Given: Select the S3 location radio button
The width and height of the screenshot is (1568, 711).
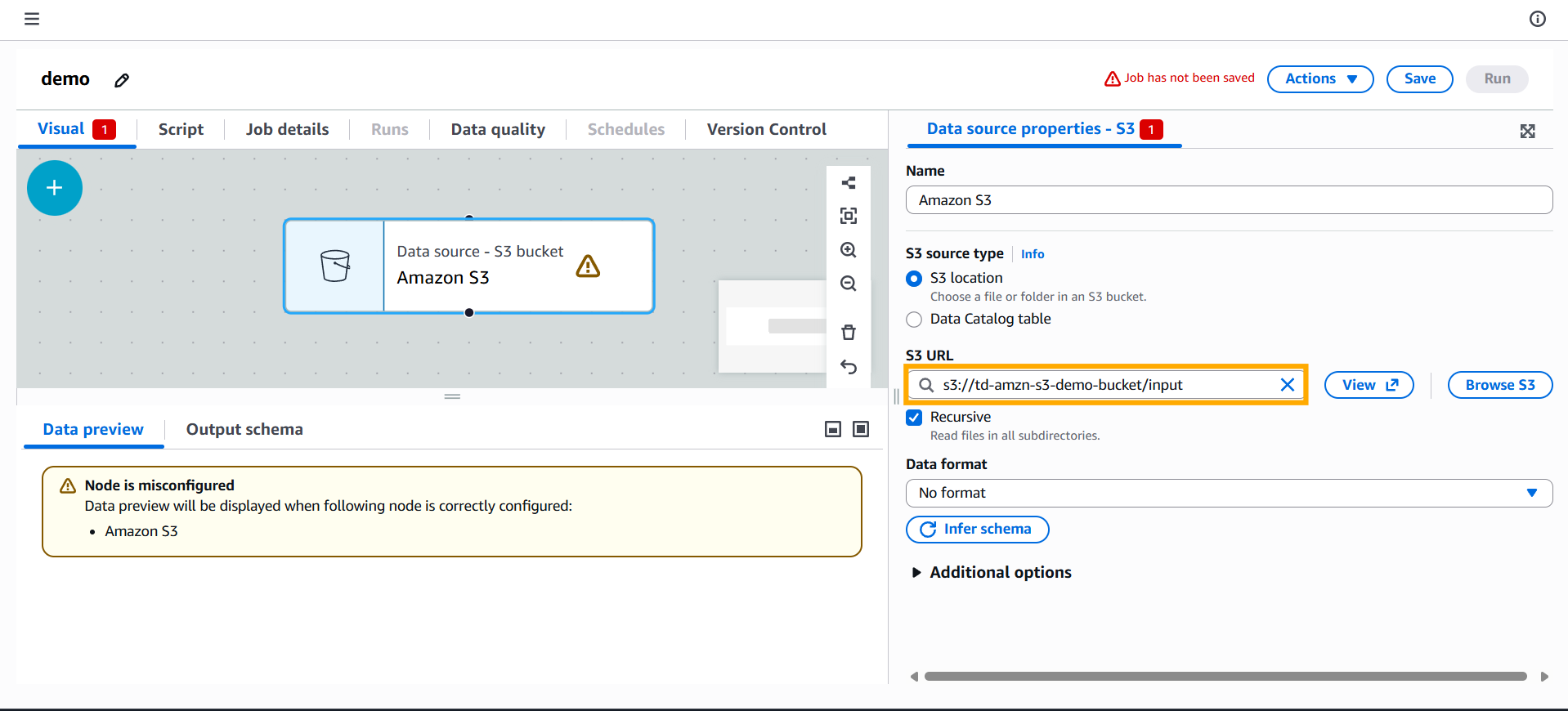Looking at the screenshot, I should pyautogui.click(x=914, y=279).
